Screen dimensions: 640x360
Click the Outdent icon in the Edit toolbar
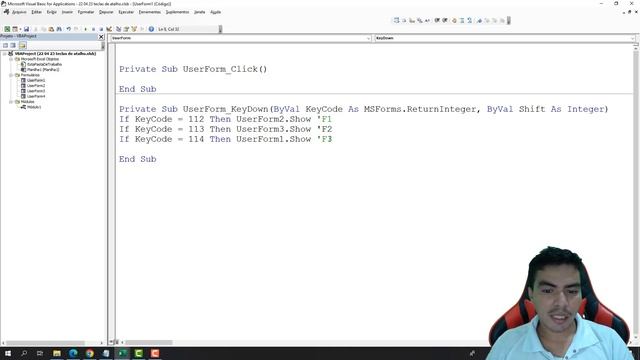(x=445, y=20)
